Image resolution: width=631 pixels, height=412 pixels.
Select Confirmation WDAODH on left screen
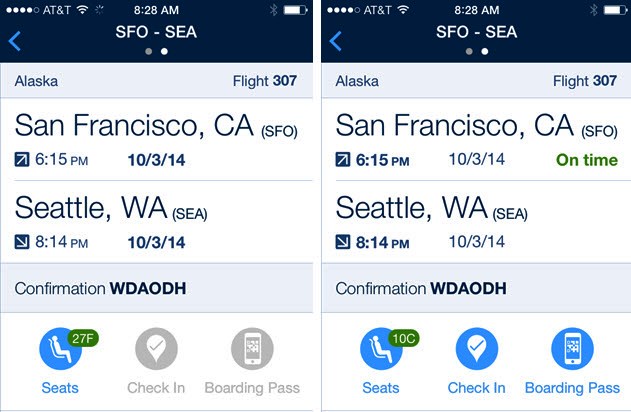tap(101, 289)
